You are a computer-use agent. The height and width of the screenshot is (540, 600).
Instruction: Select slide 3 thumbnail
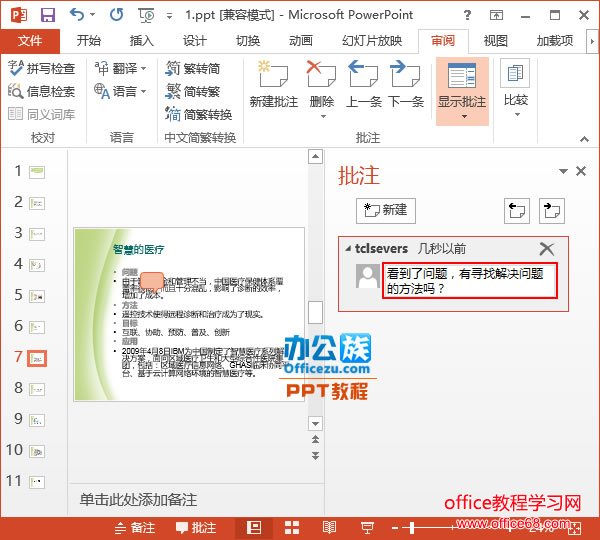coord(37,234)
